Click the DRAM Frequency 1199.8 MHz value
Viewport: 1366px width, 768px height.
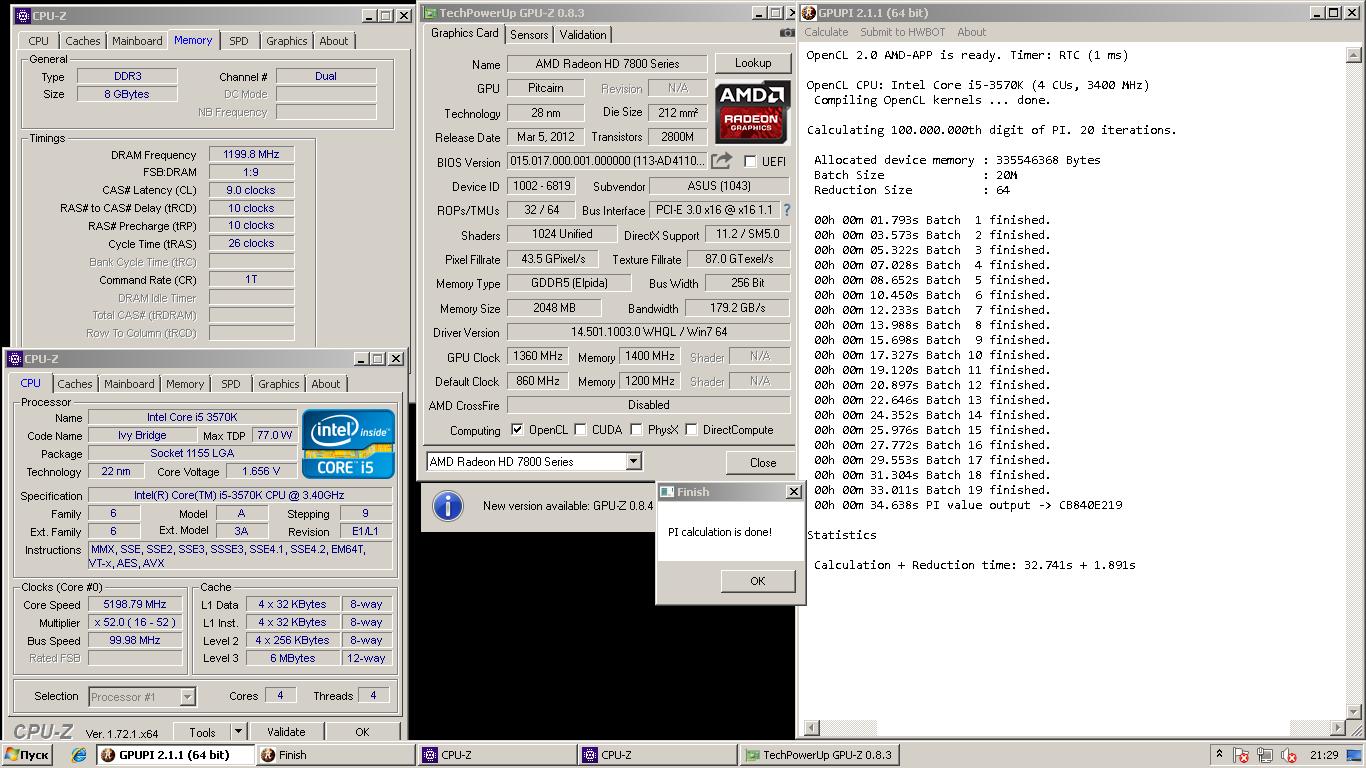click(x=252, y=155)
